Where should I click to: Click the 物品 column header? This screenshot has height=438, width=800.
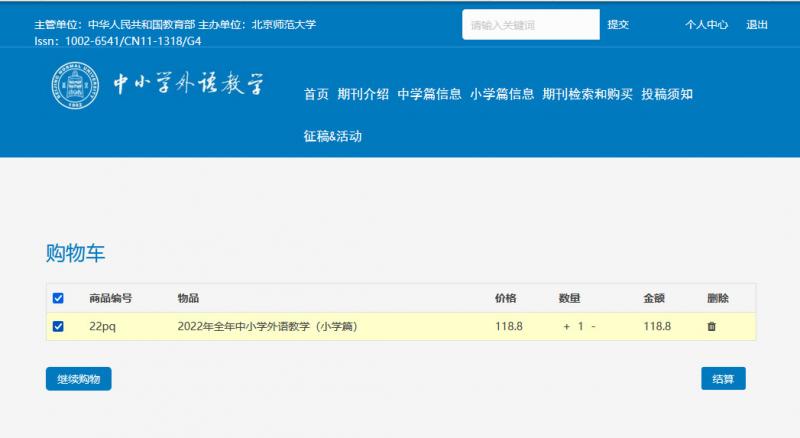[188, 298]
